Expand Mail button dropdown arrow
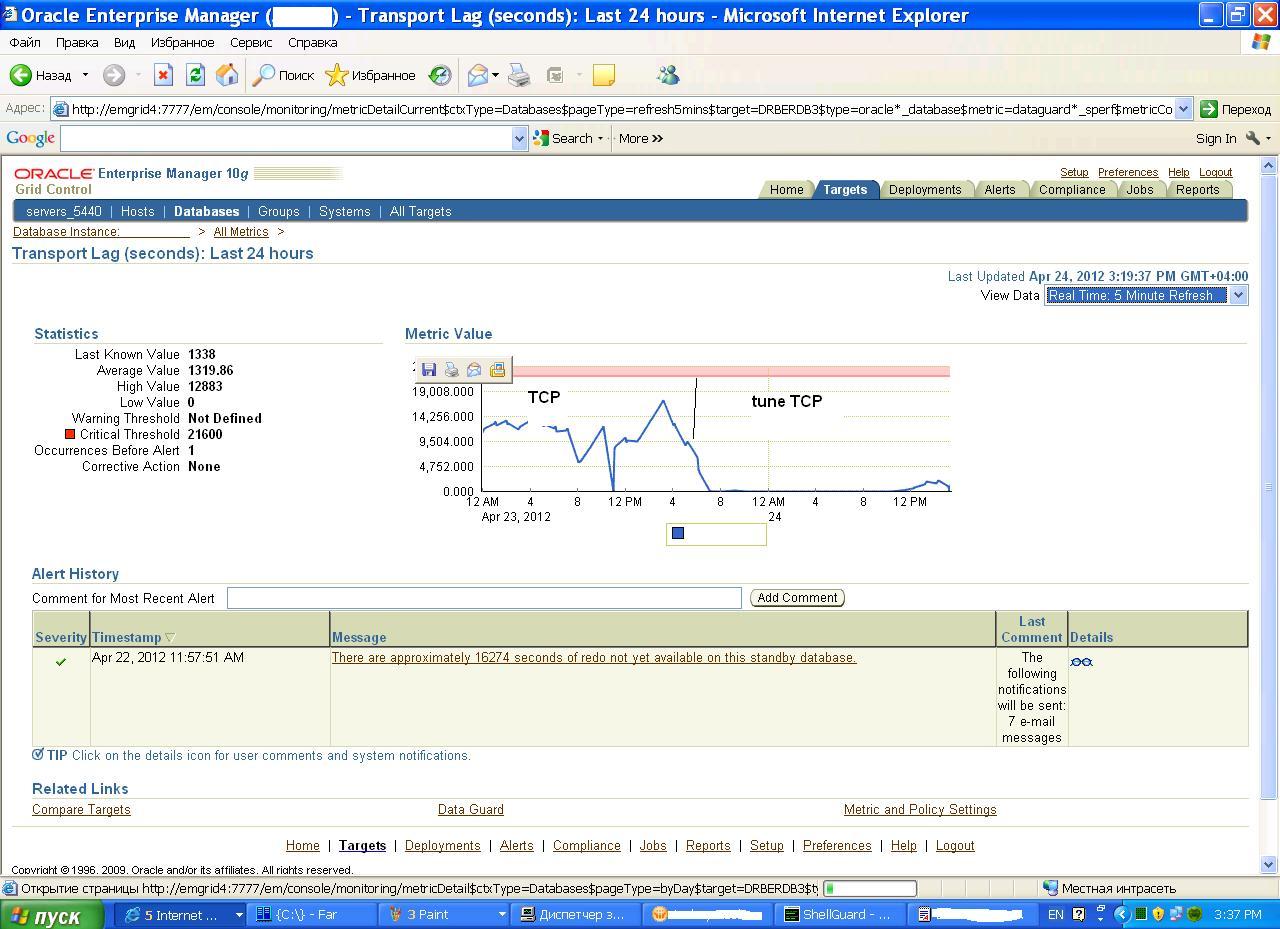Image resolution: width=1280 pixels, height=929 pixels. [495, 75]
